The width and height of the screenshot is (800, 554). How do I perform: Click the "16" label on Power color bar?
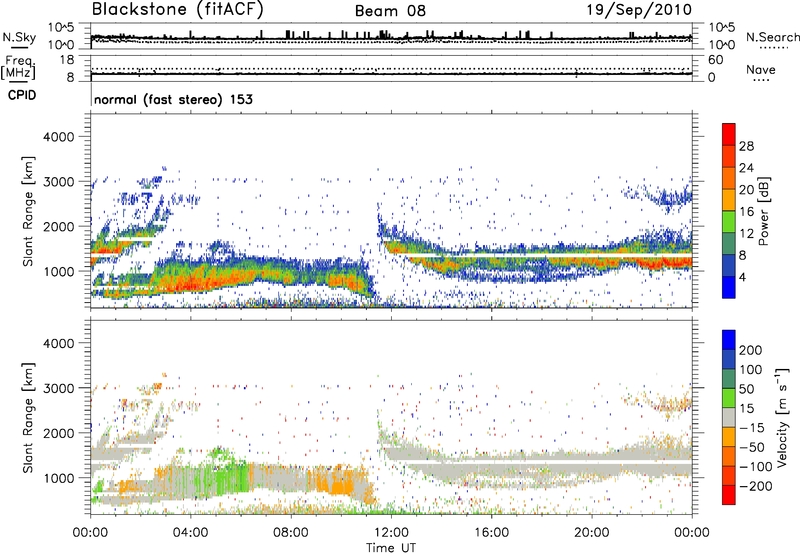point(746,212)
